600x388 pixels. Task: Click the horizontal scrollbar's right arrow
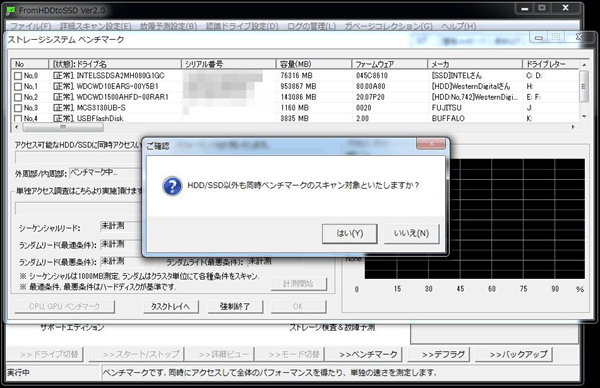point(573,127)
